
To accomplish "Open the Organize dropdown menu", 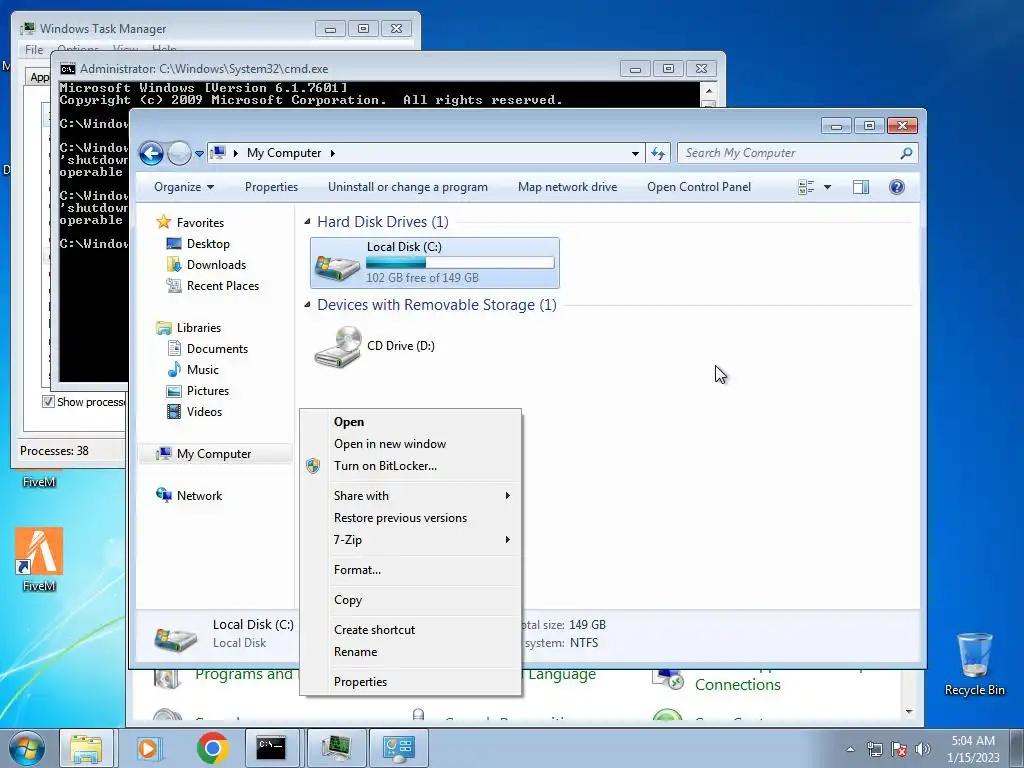I will pos(184,187).
